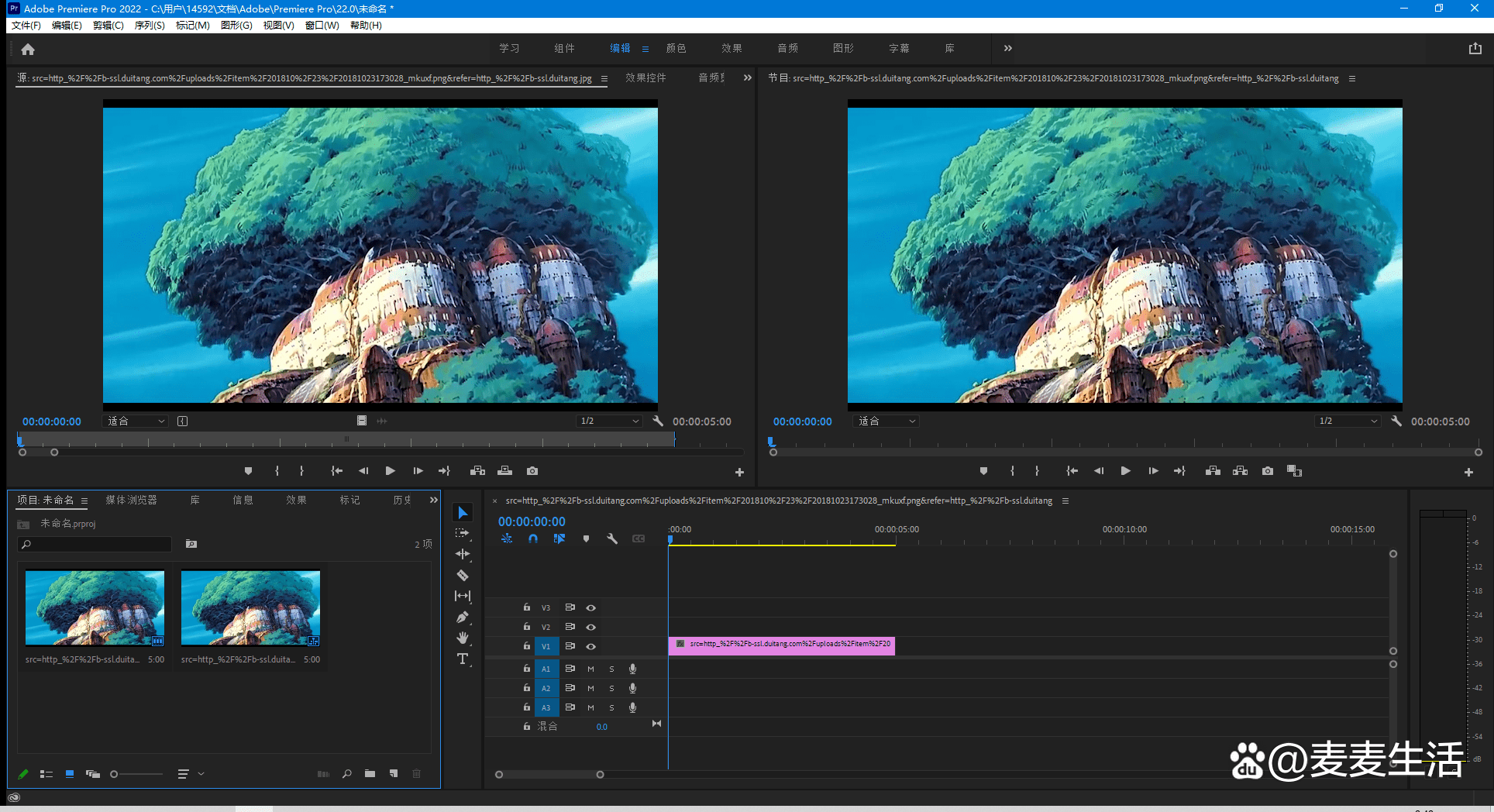Screen dimensions: 1494x812
Task: Select the Razor tool
Action: [x=463, y=575]
